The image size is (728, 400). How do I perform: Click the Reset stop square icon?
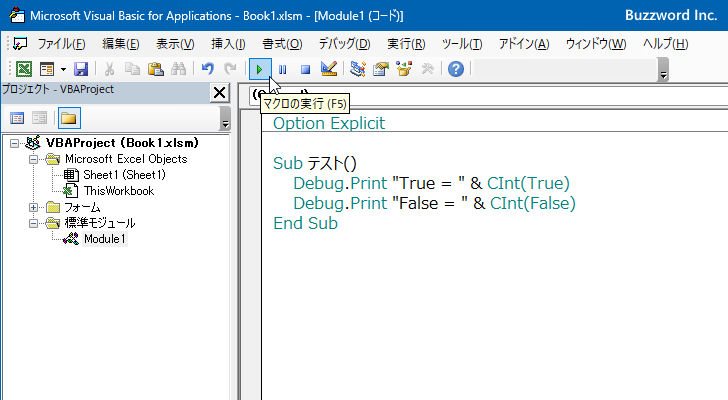pos(305,70)
